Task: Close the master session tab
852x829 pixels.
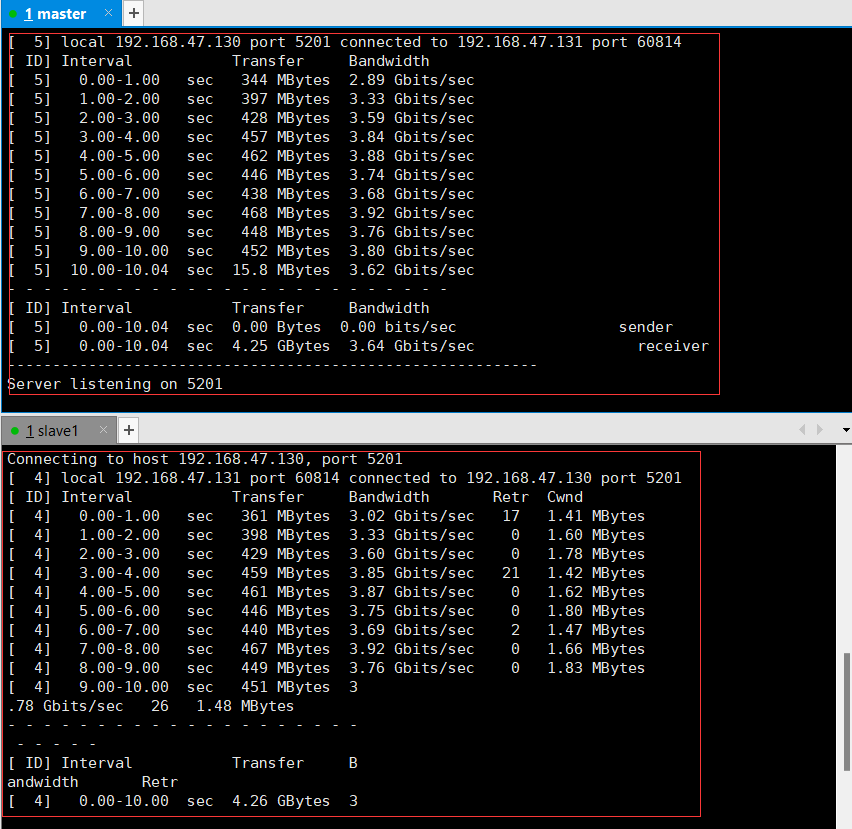Action: (x=109, y=13)
